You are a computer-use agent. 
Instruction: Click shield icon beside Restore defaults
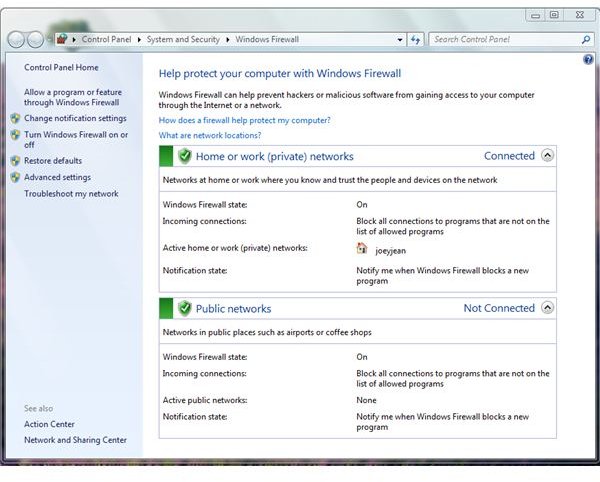[15, 161]
